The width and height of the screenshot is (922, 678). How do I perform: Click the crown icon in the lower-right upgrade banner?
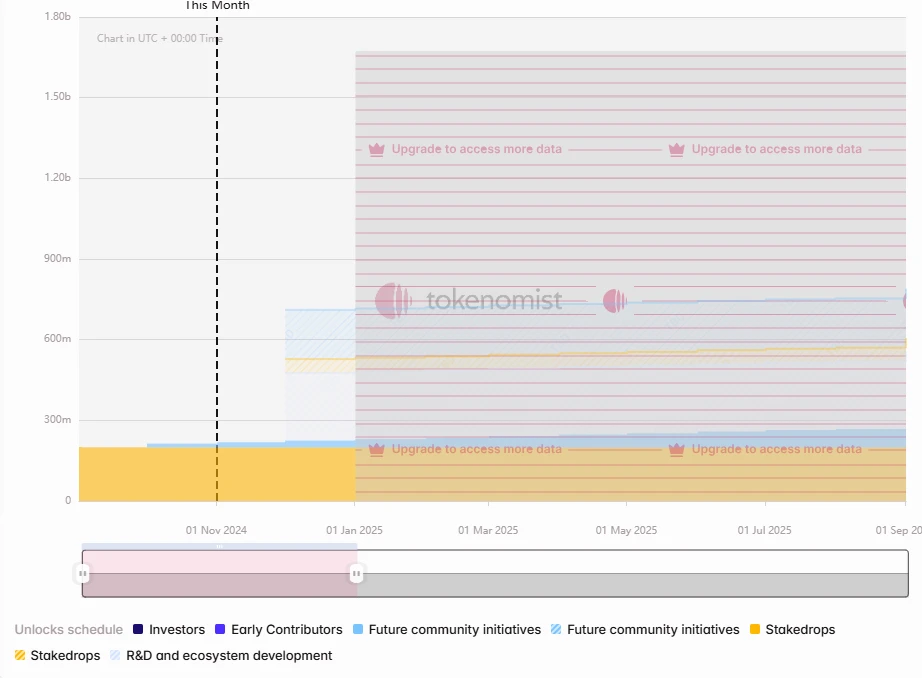676,450
